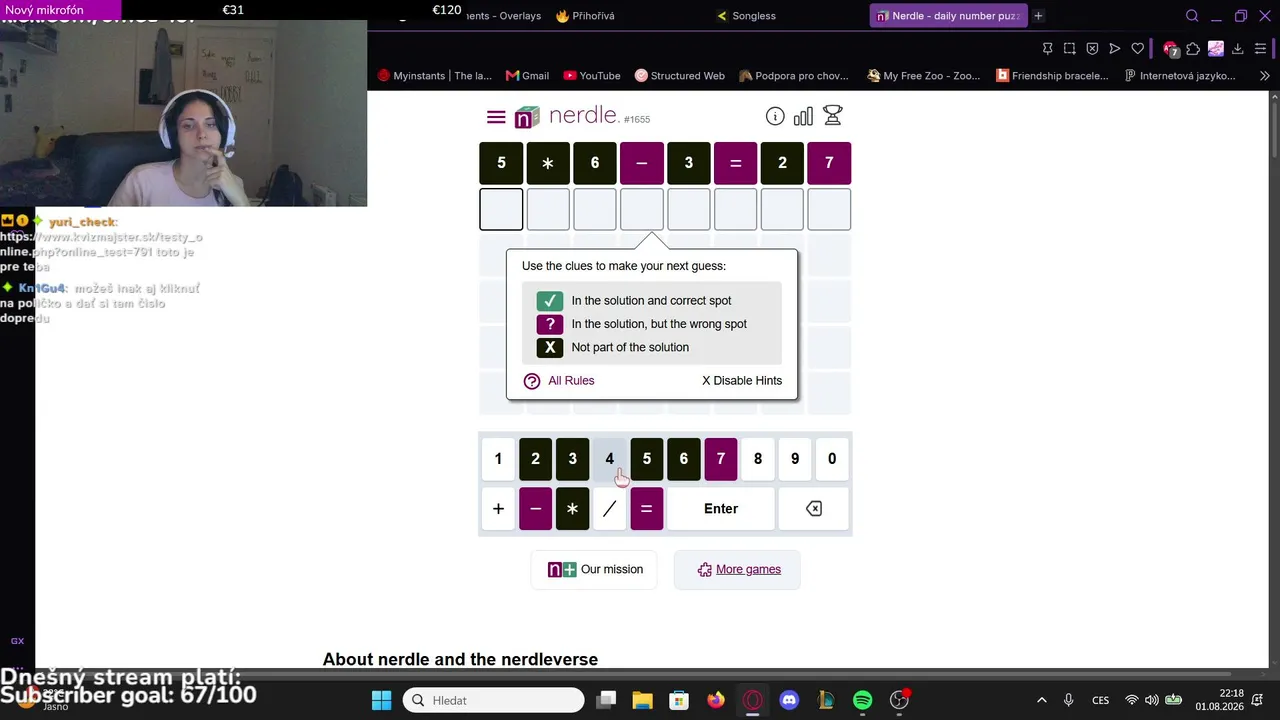Click the Windows taskbar search box

point(493,700)
